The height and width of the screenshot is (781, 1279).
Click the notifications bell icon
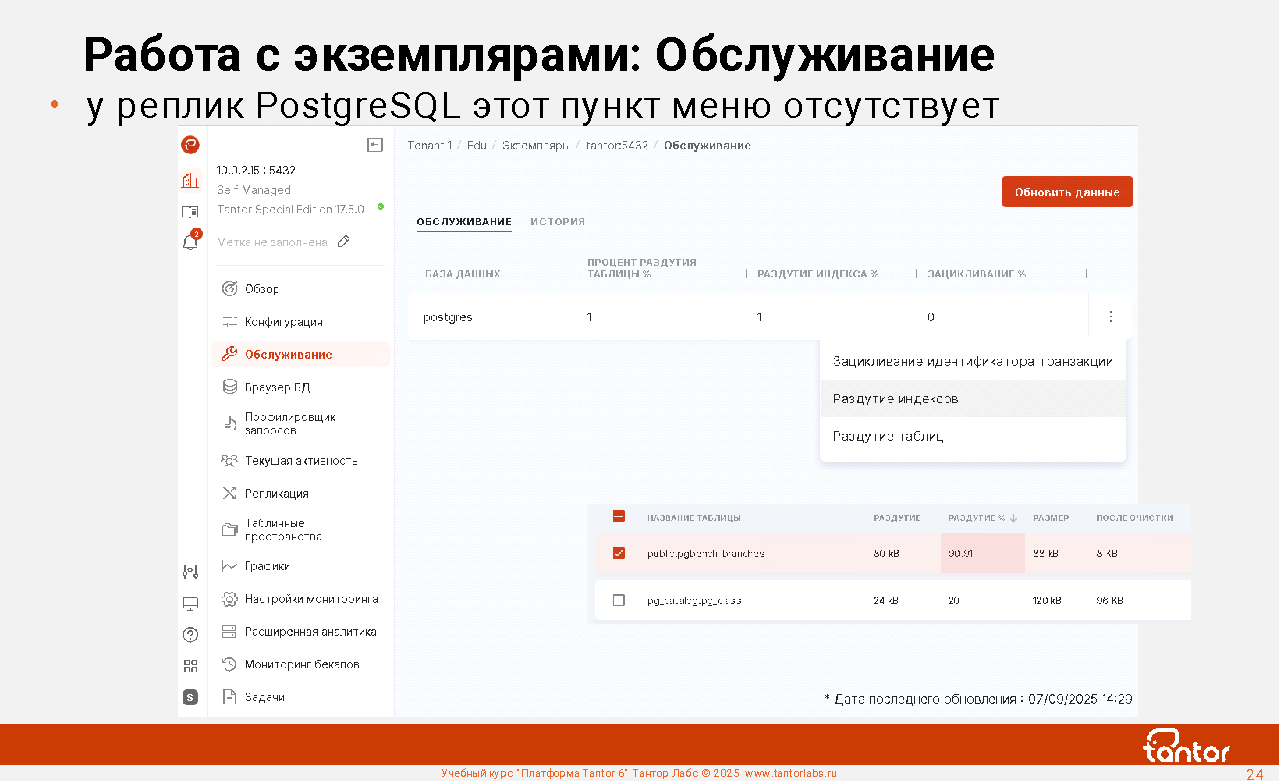click(190, 242)
